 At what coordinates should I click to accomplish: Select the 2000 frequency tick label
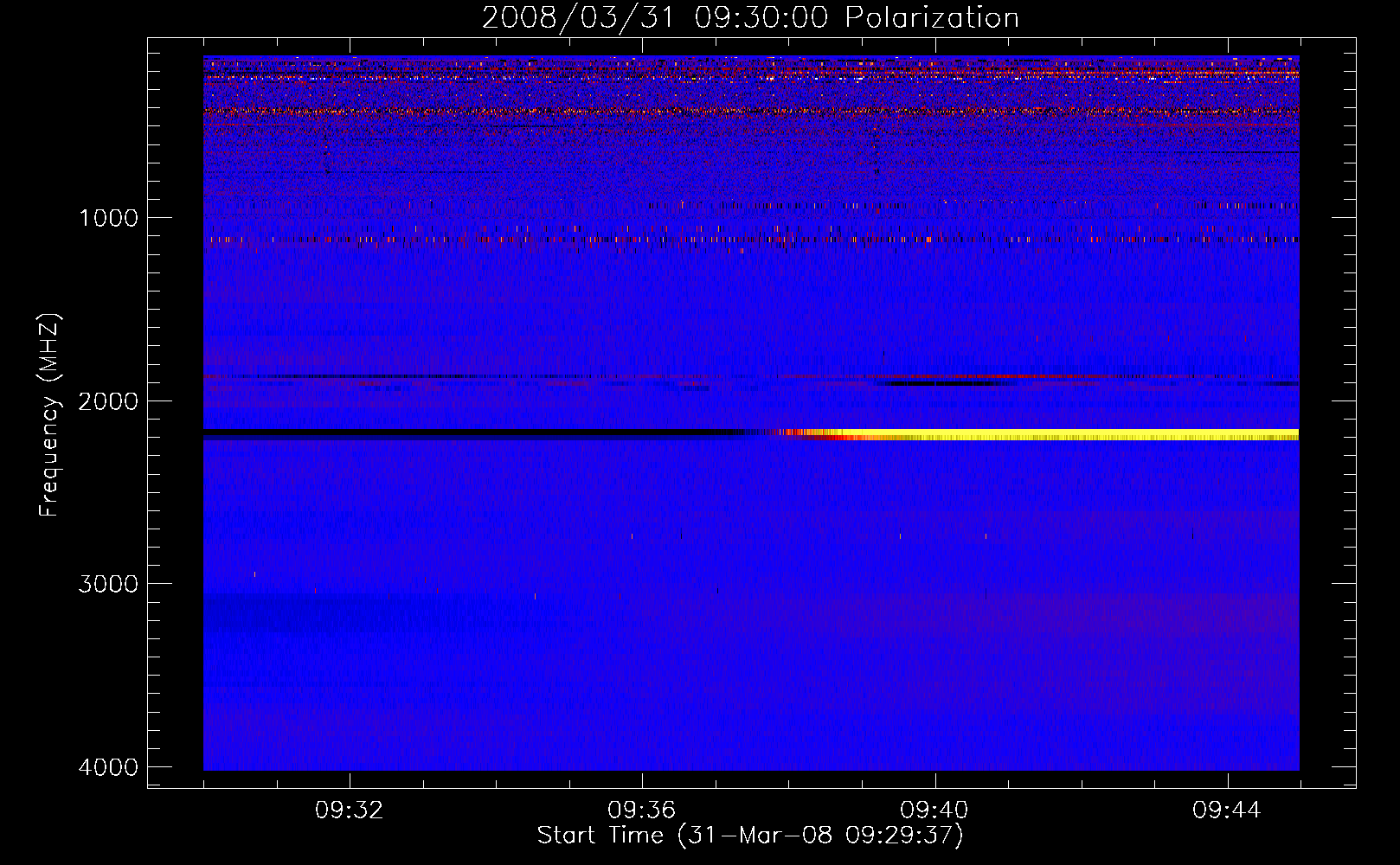coord(108,401)
